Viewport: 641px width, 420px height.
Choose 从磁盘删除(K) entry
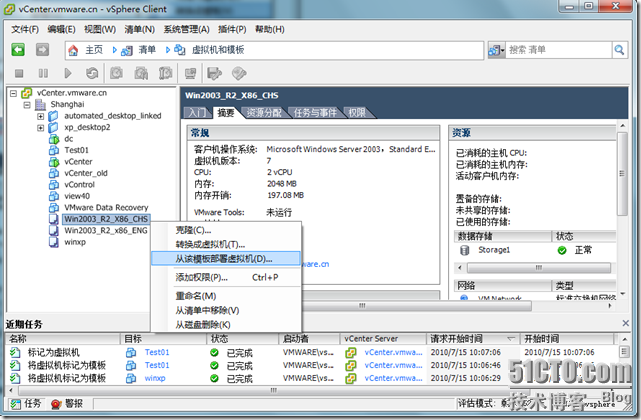[226, 325]
